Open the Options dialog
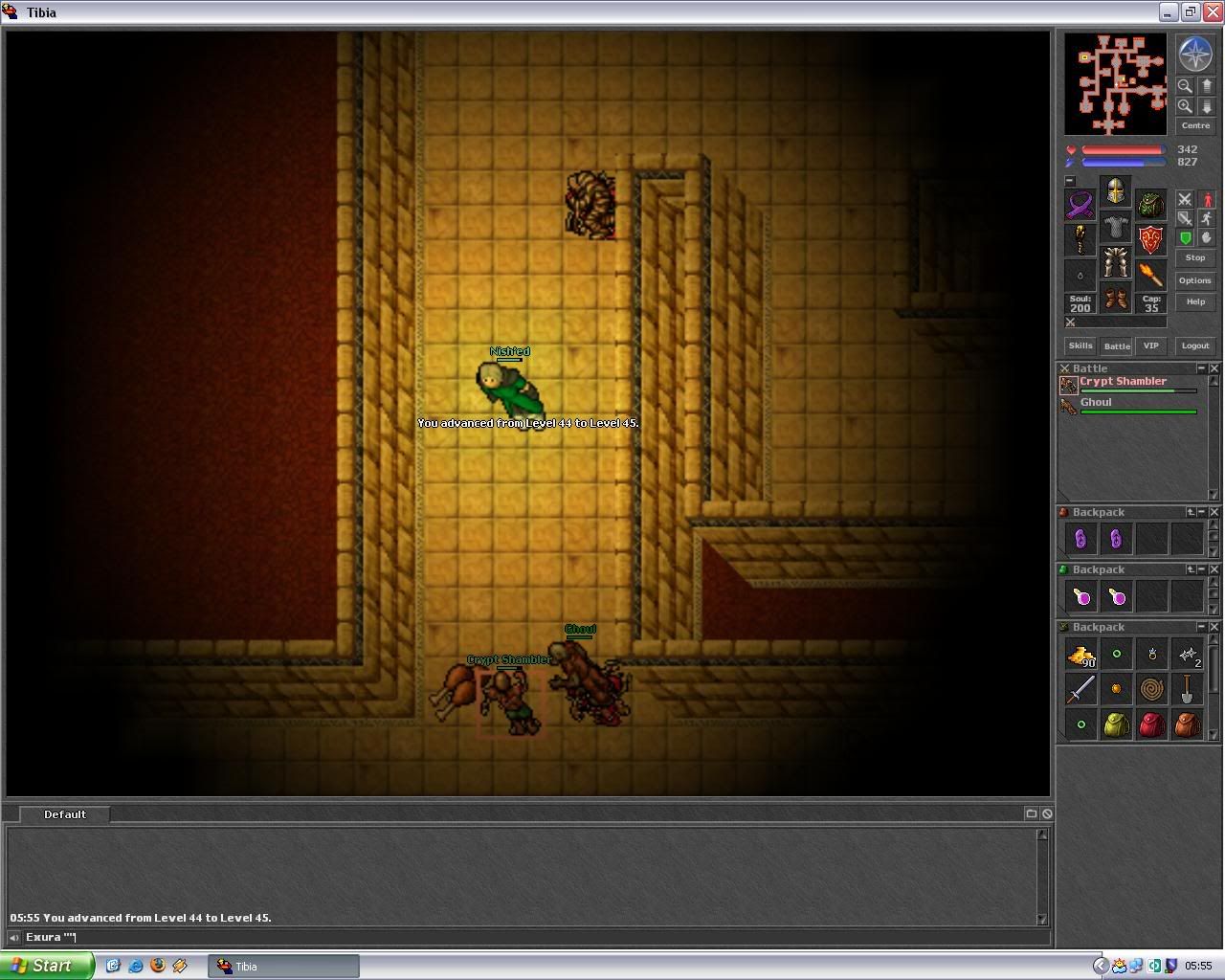 [x=1195, y=280]
